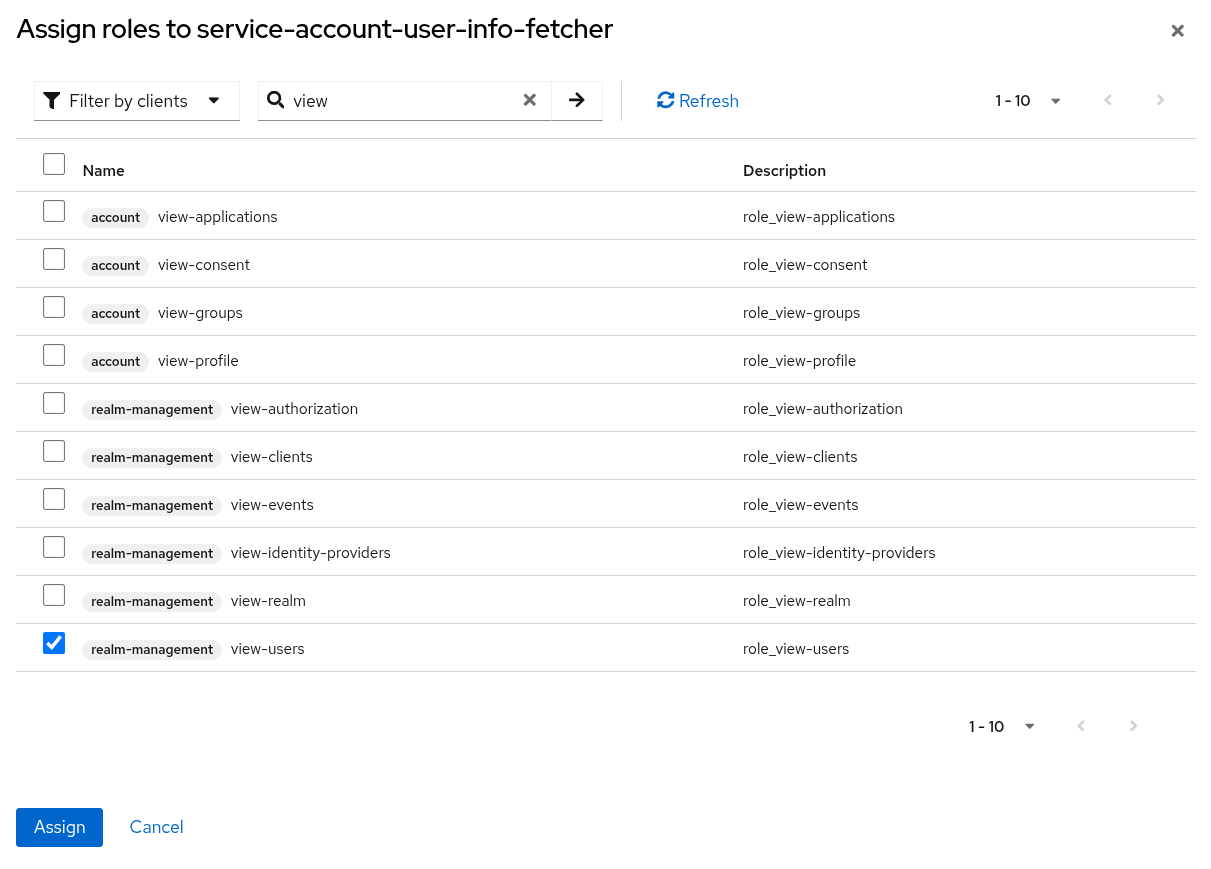
Task: Select the view-realm role checkbox
Action: [x=54, y=595]
